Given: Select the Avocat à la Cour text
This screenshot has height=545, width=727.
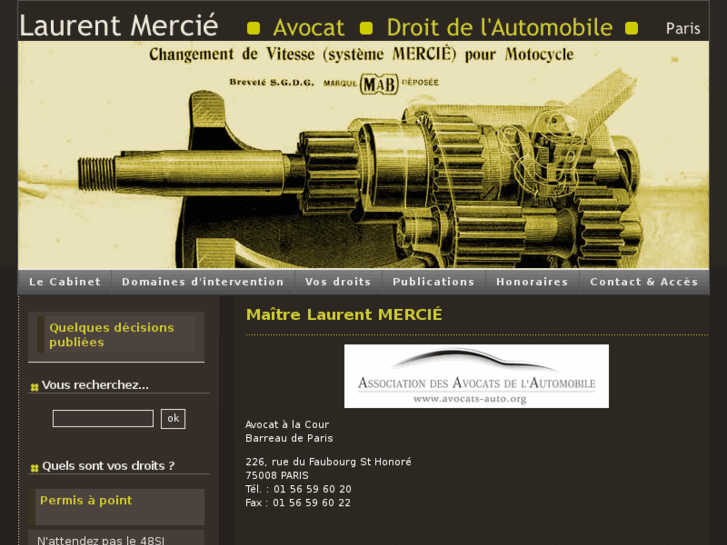Looking at the screenshot, I should [287, 424].
